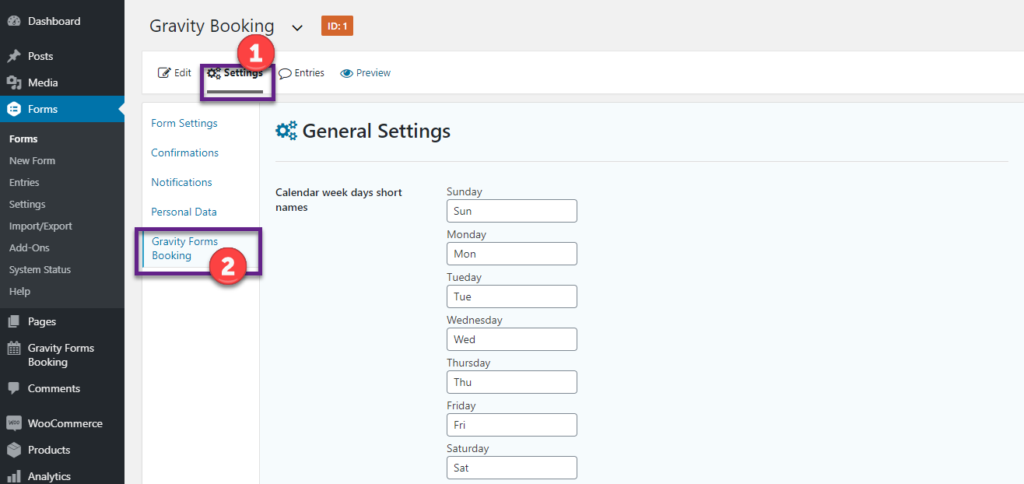Expand the Gravity Booking form switcher dropdown
Screen dimensions: 1024x484
click(x=297, y=27)
